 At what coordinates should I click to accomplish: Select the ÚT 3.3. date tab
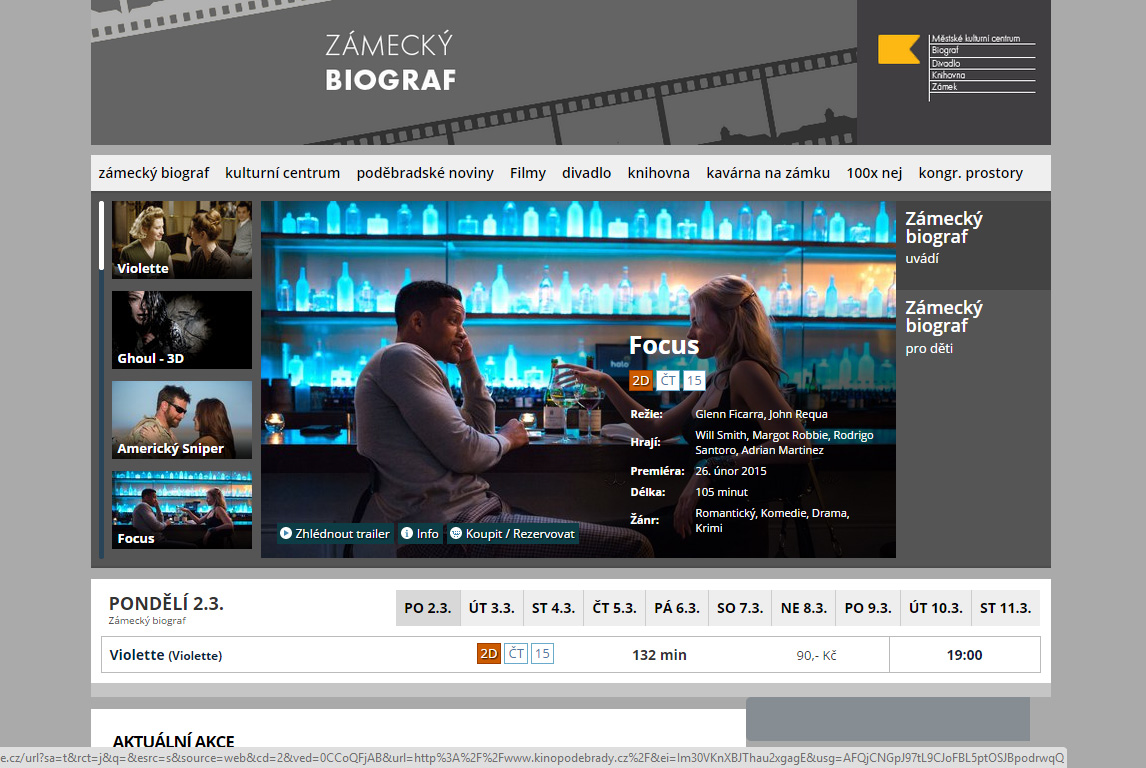pyautogui.click(x=492, y=608)
